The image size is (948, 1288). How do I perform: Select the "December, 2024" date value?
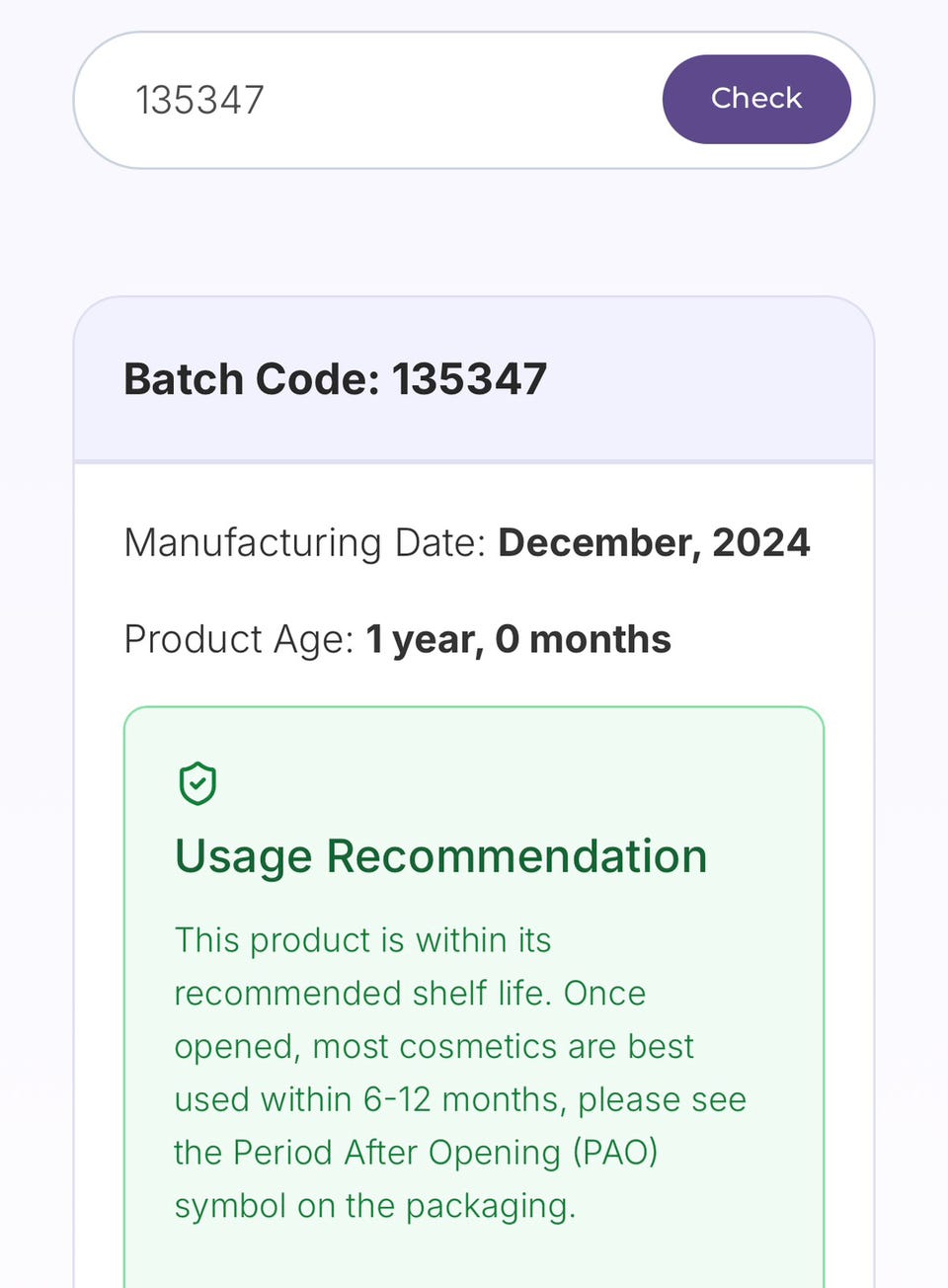pos(654,543)
